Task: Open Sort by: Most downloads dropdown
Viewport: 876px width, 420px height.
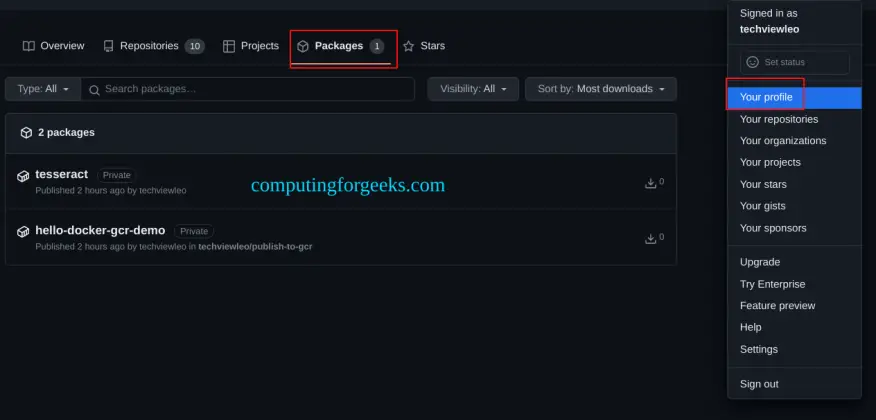Action: click(x=600, y=89)
